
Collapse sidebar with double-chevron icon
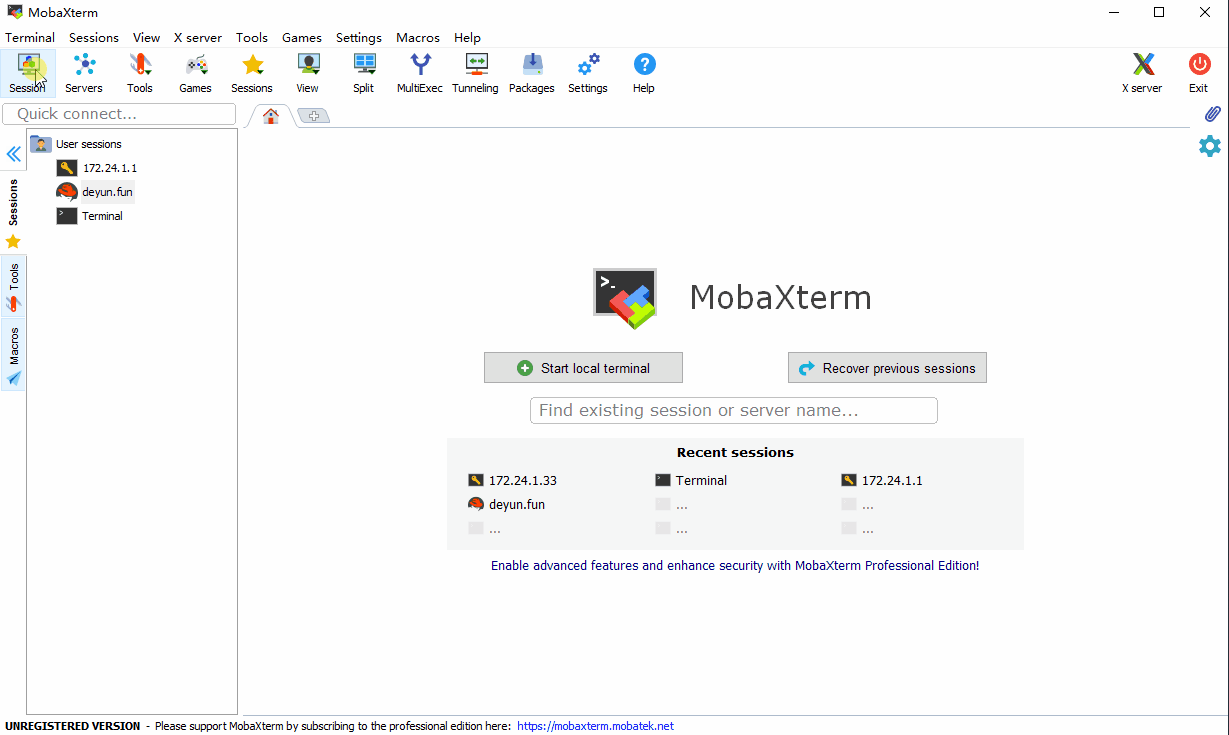tap(13, 154)
